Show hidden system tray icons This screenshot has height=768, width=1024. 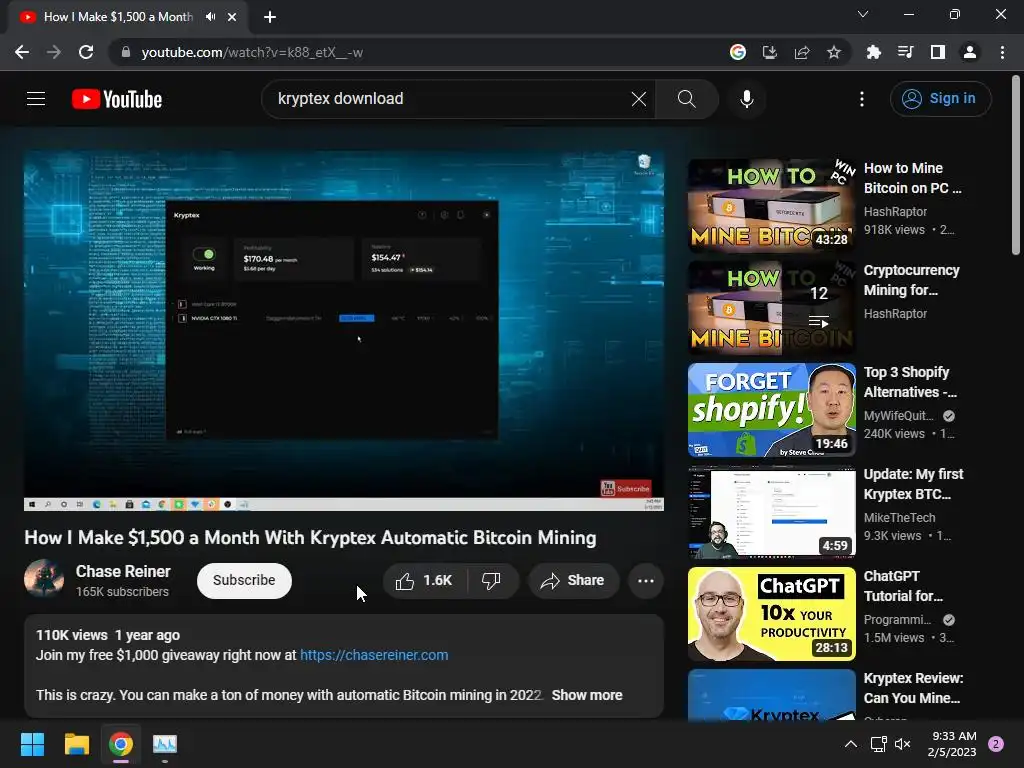tap(851, 744)
